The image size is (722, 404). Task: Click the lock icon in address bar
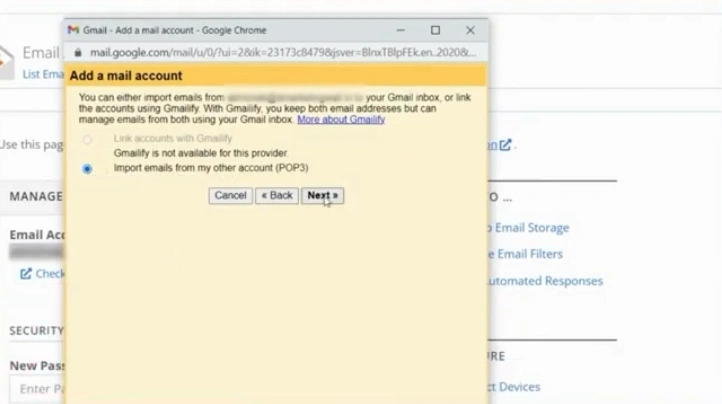click(78, 53)
